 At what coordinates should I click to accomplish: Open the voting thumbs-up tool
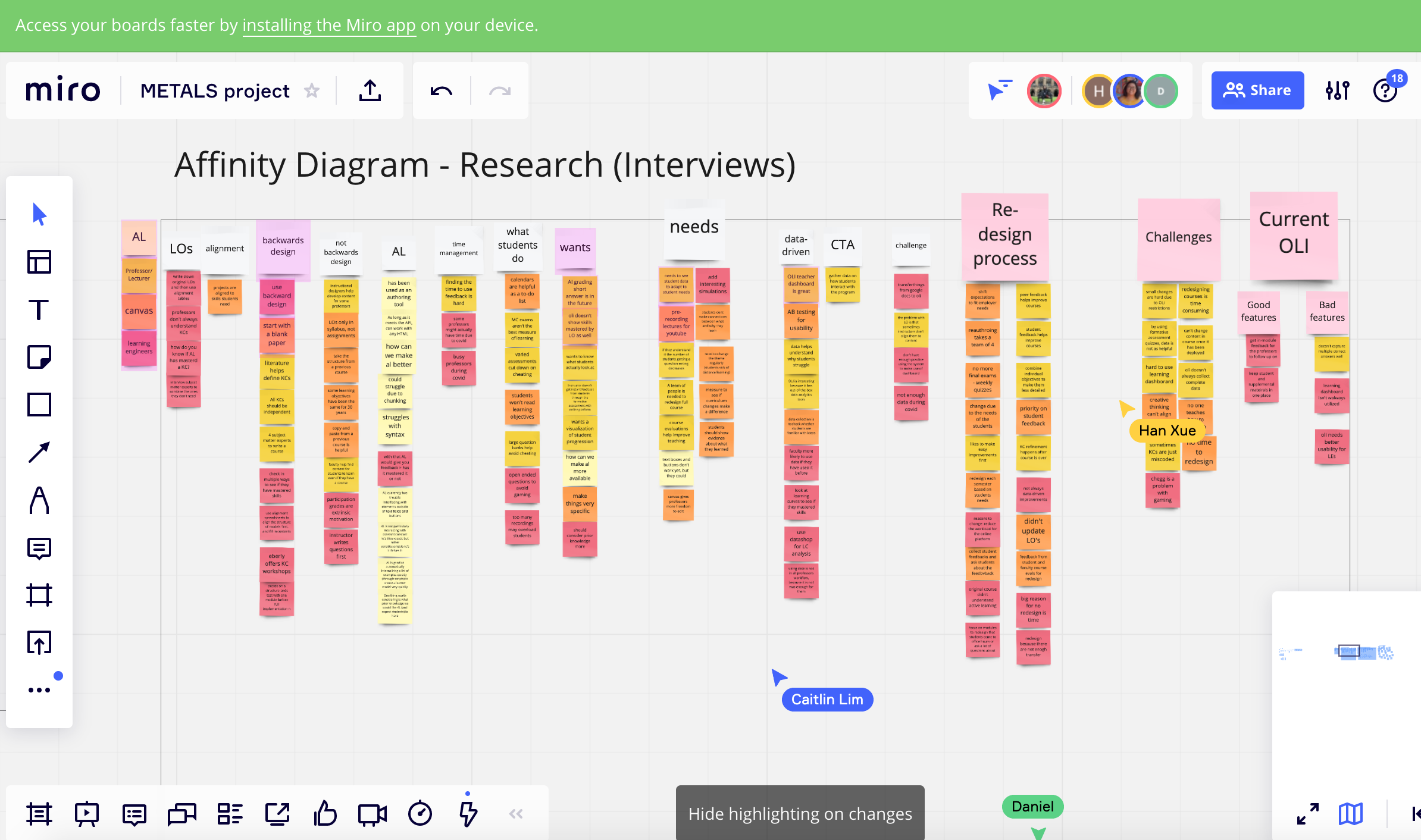[325, 813]
